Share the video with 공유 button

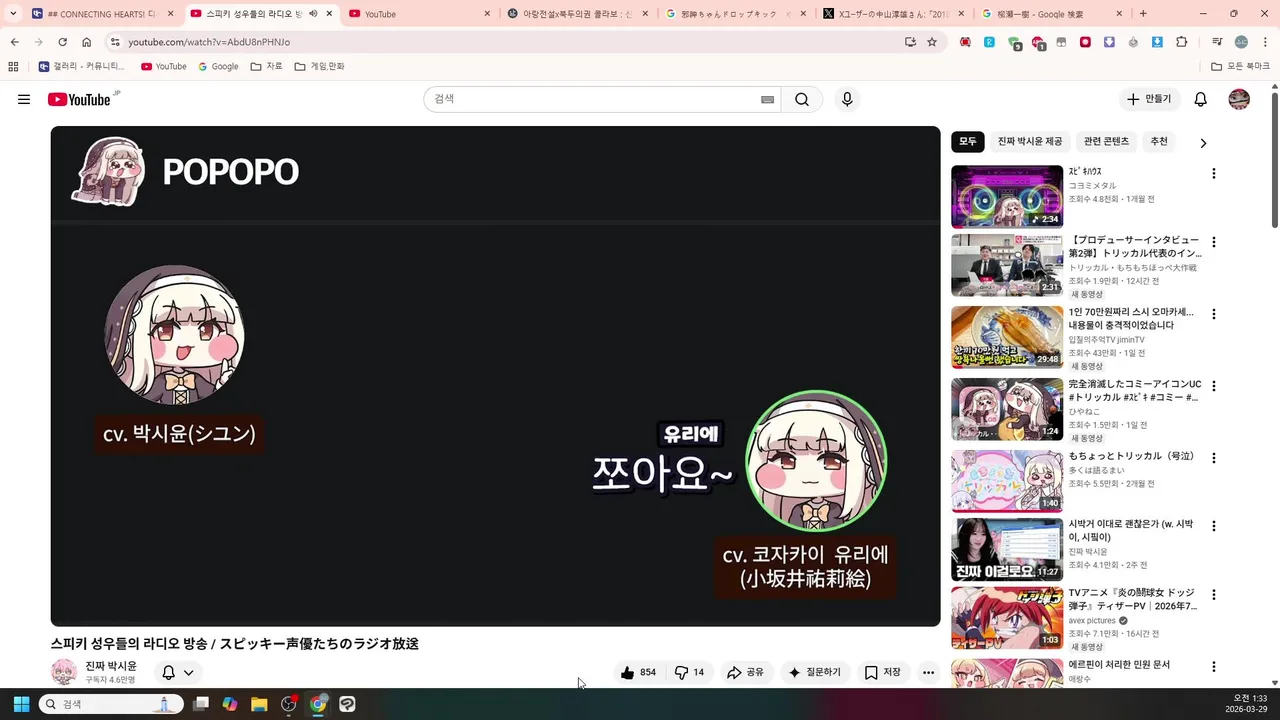(x=745, y=672)
